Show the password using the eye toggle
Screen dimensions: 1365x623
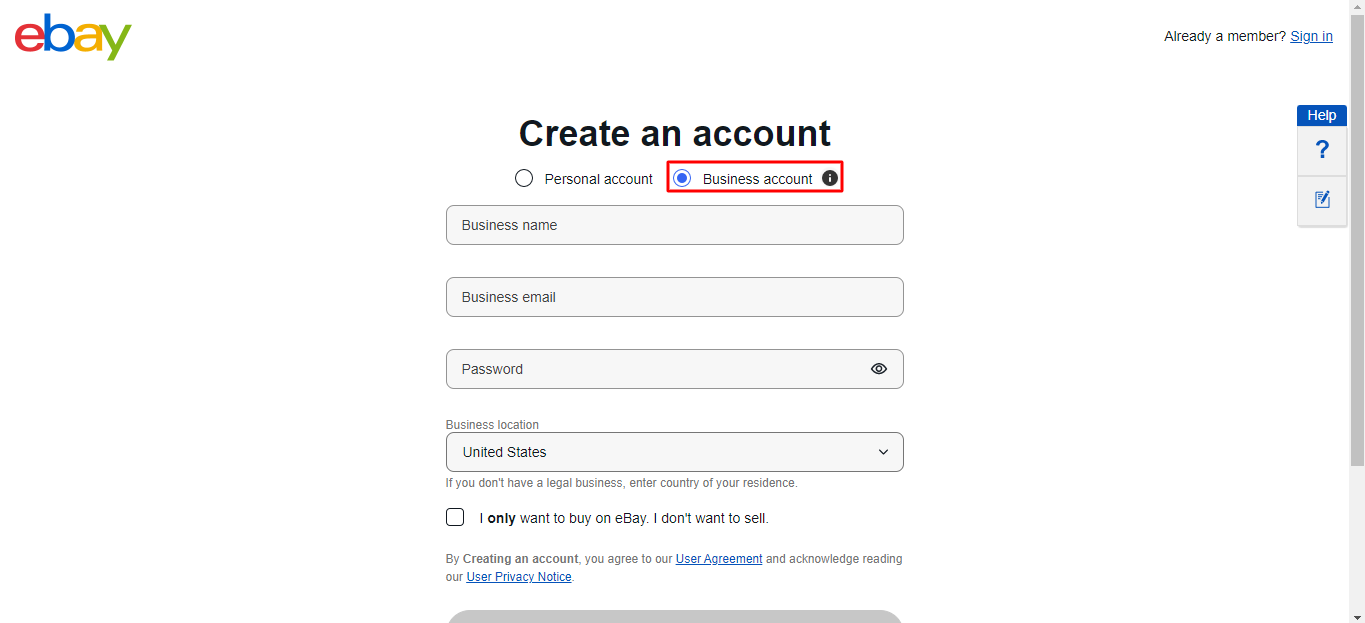[878, 369]
